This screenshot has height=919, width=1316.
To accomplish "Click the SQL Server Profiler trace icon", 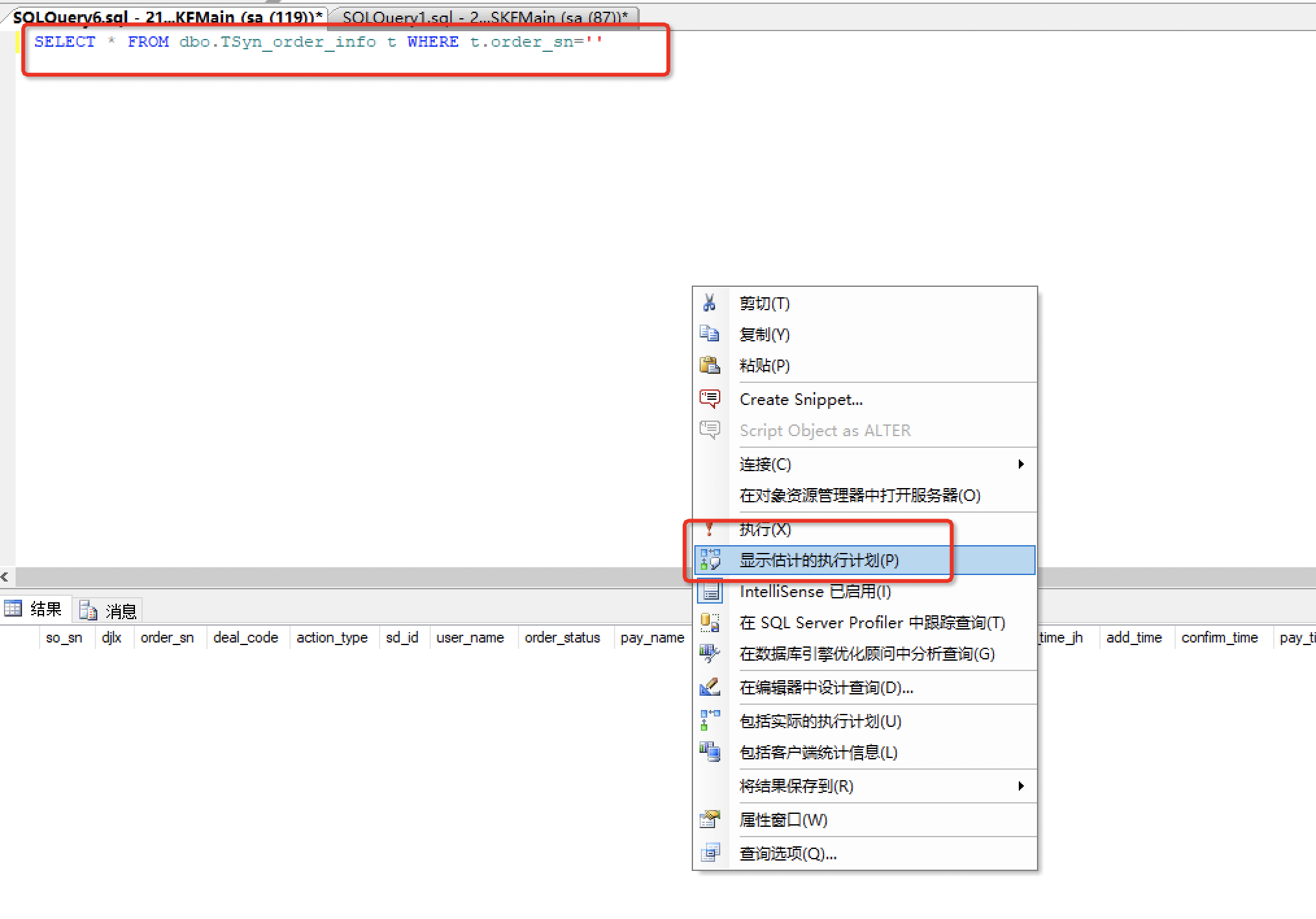I will [709, 622].
